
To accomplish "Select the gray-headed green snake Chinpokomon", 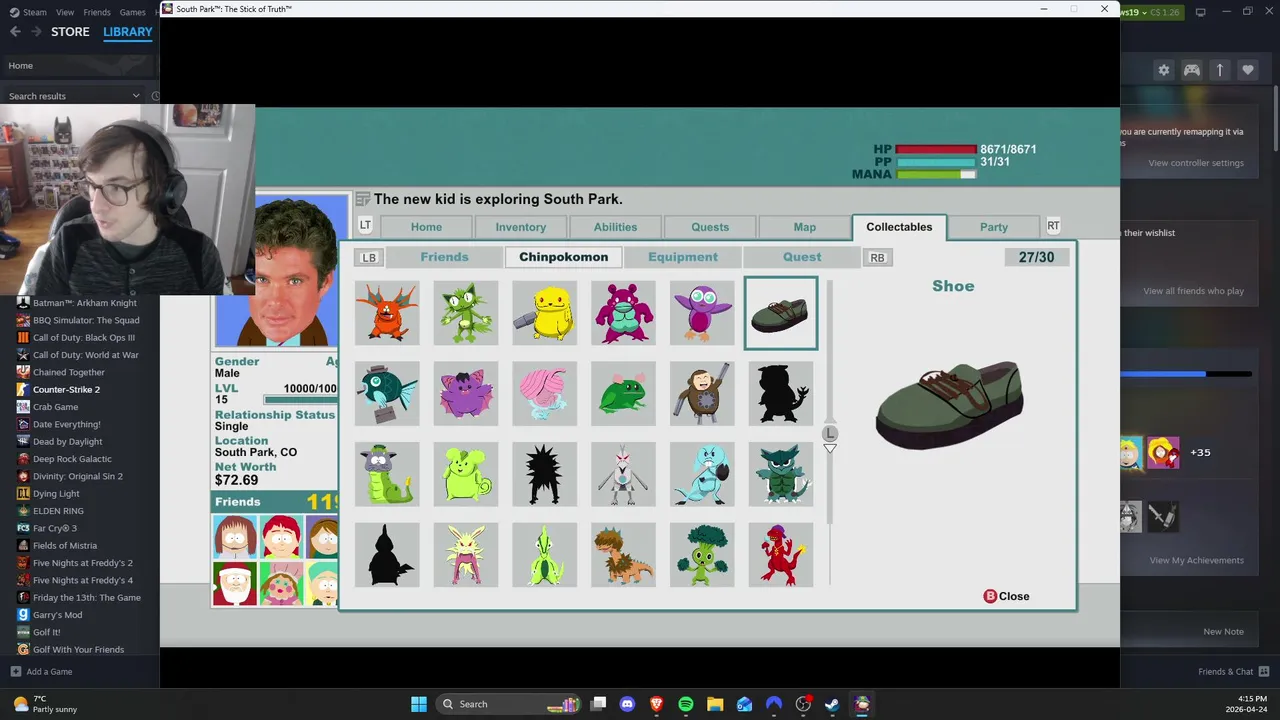I will 387,474.
